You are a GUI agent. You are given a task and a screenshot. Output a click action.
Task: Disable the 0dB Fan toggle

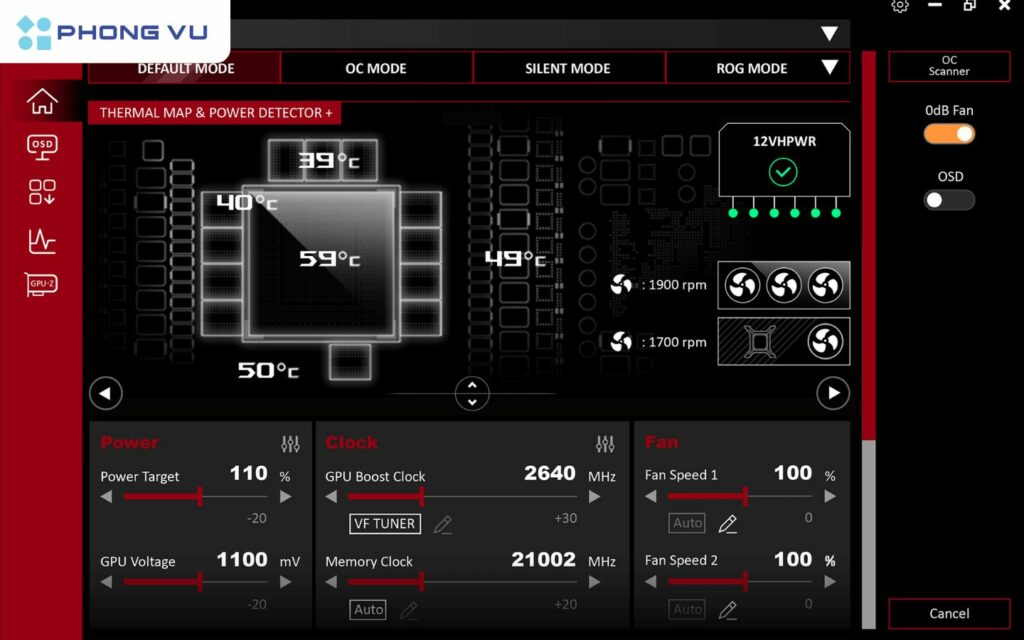click(948, 133)
